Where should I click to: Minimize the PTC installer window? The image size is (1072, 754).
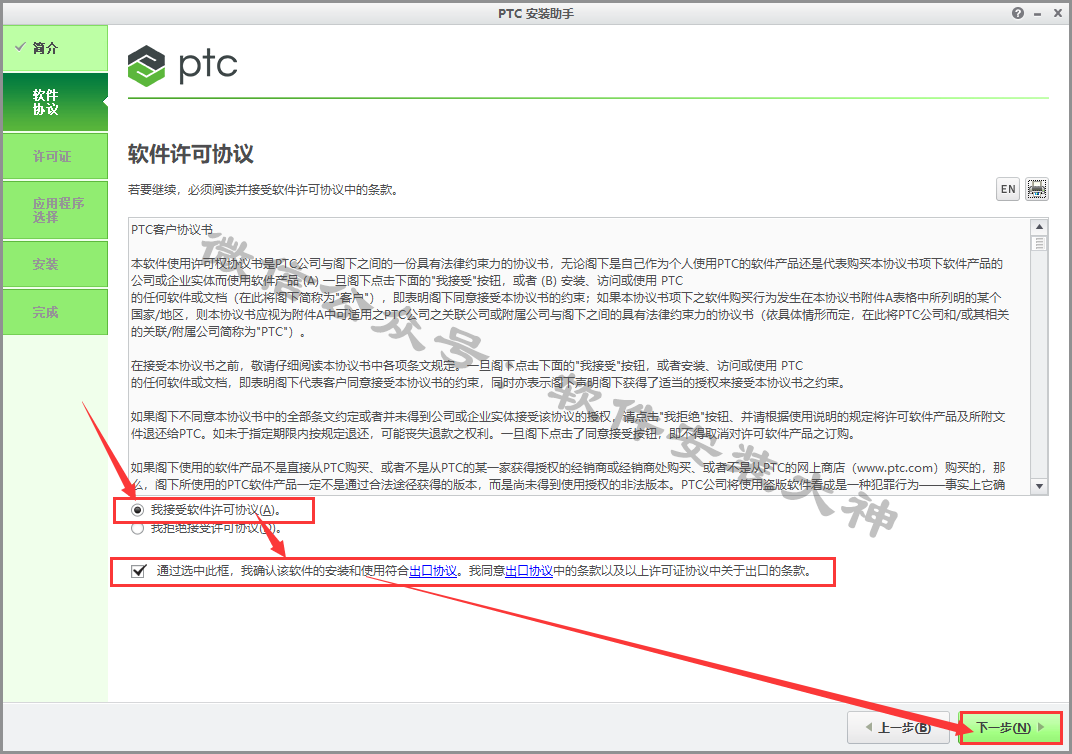click(1037, 13)
